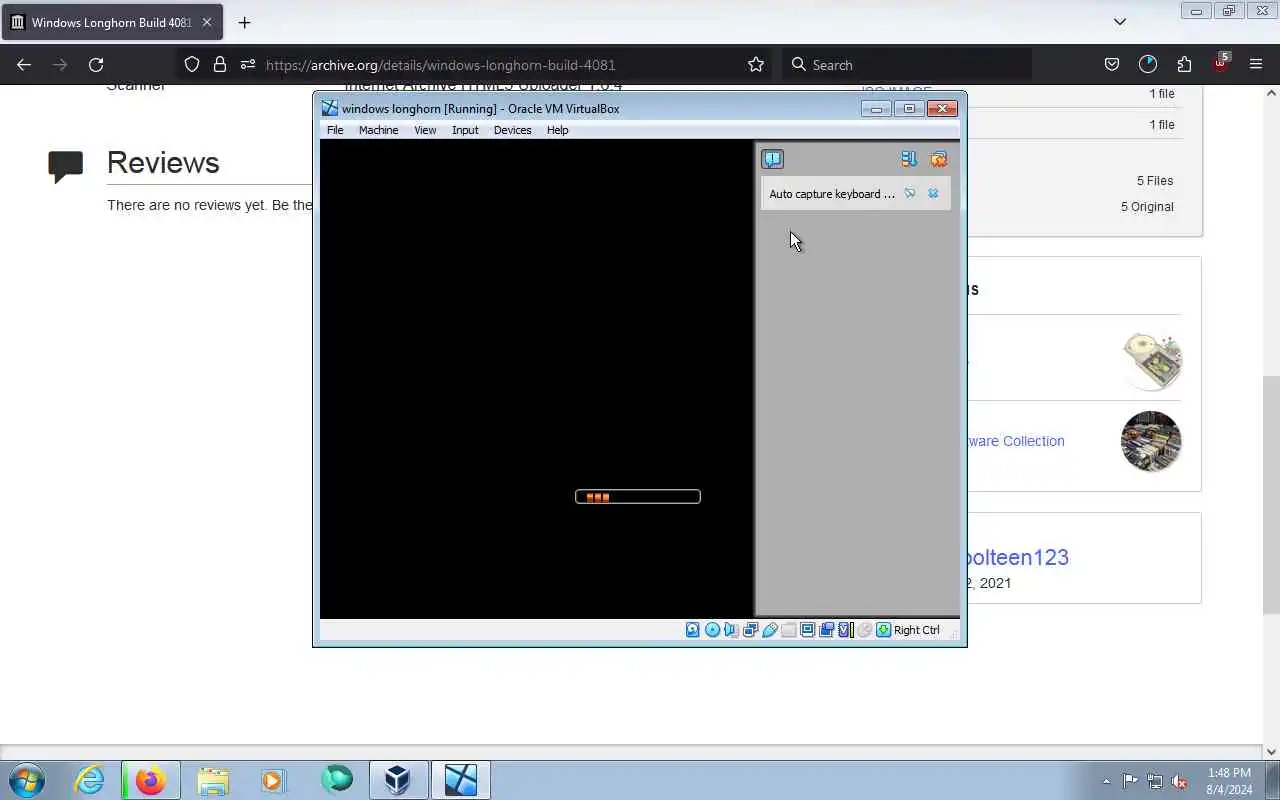Click the Right Ctrl host key label
1280x800 pixels.
click(x=916, y=630)
